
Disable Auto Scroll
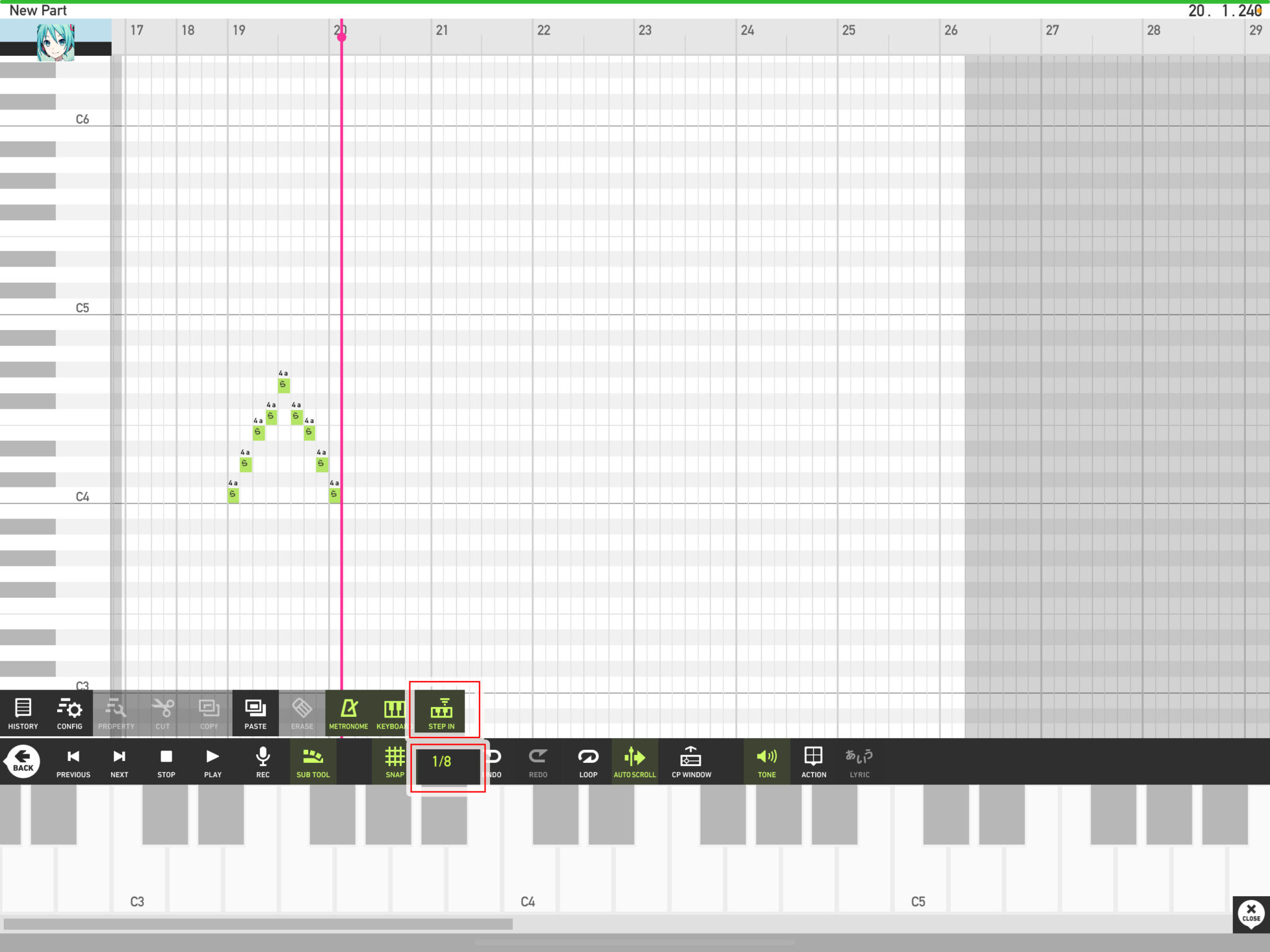634,761
